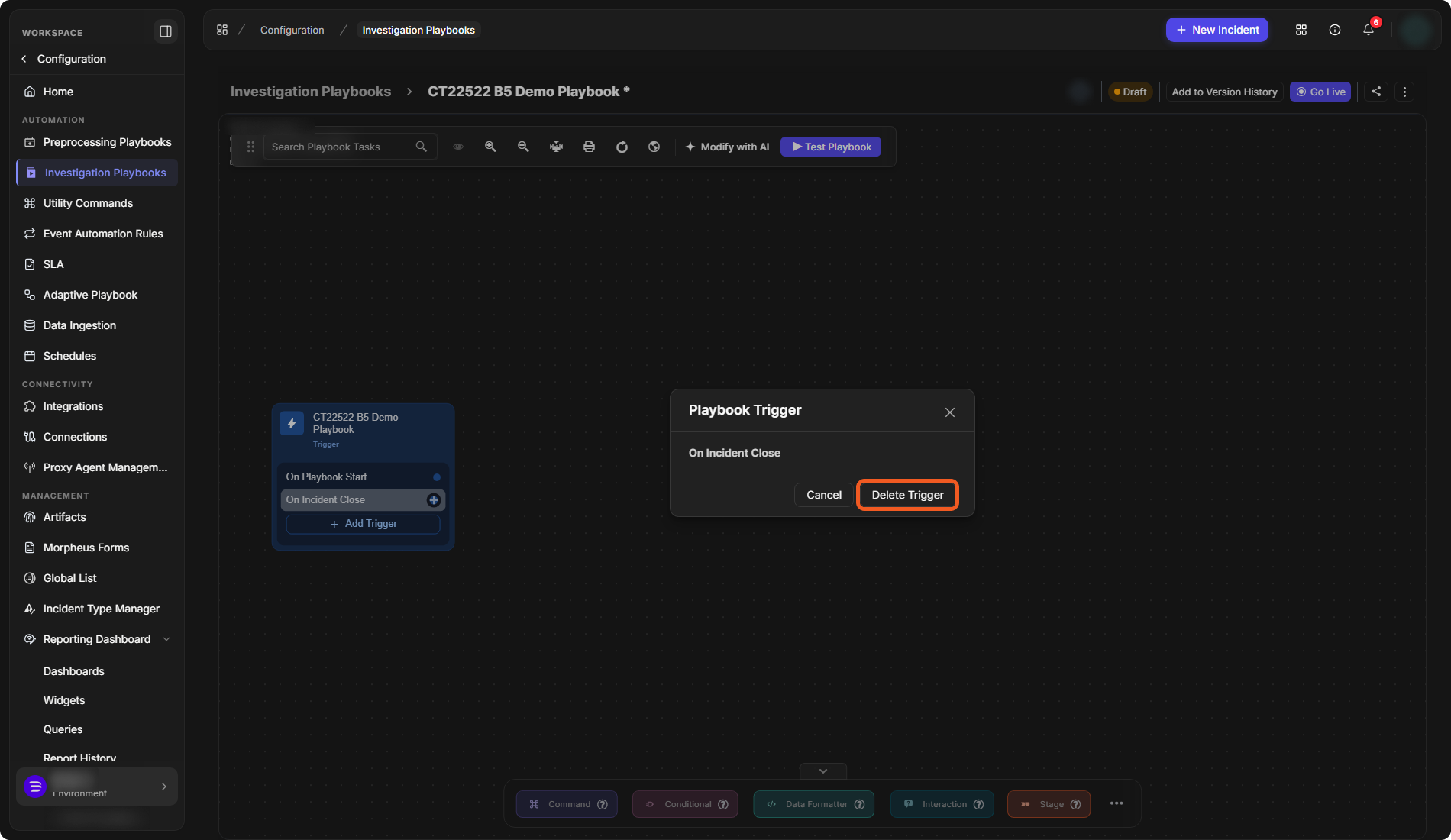Open the vertical three-dot playbook menu
Viewport: 1451px width, 840px height.
coord(1404,92)
